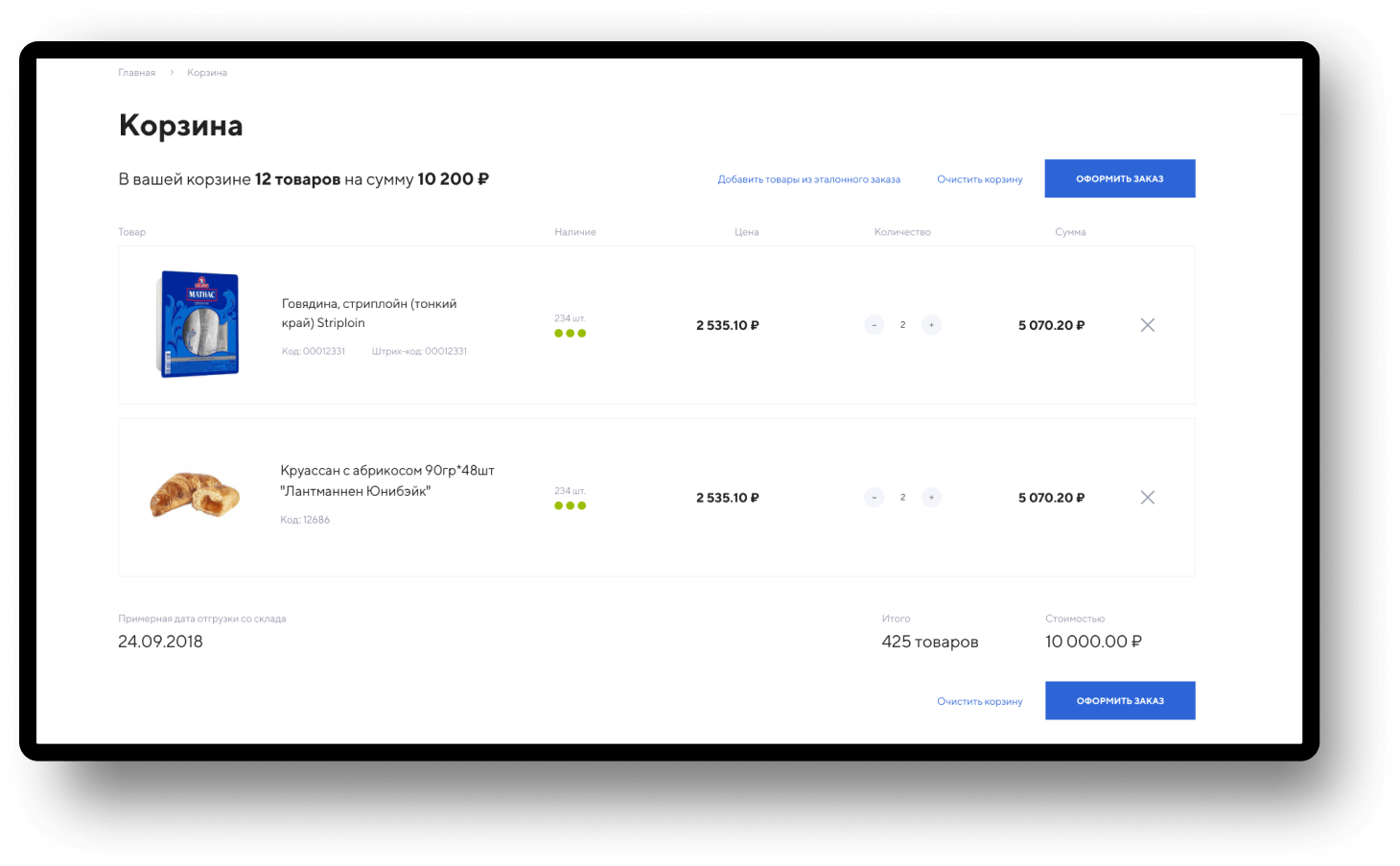
Task: Open the croissant product image
Action: [195, 494]
